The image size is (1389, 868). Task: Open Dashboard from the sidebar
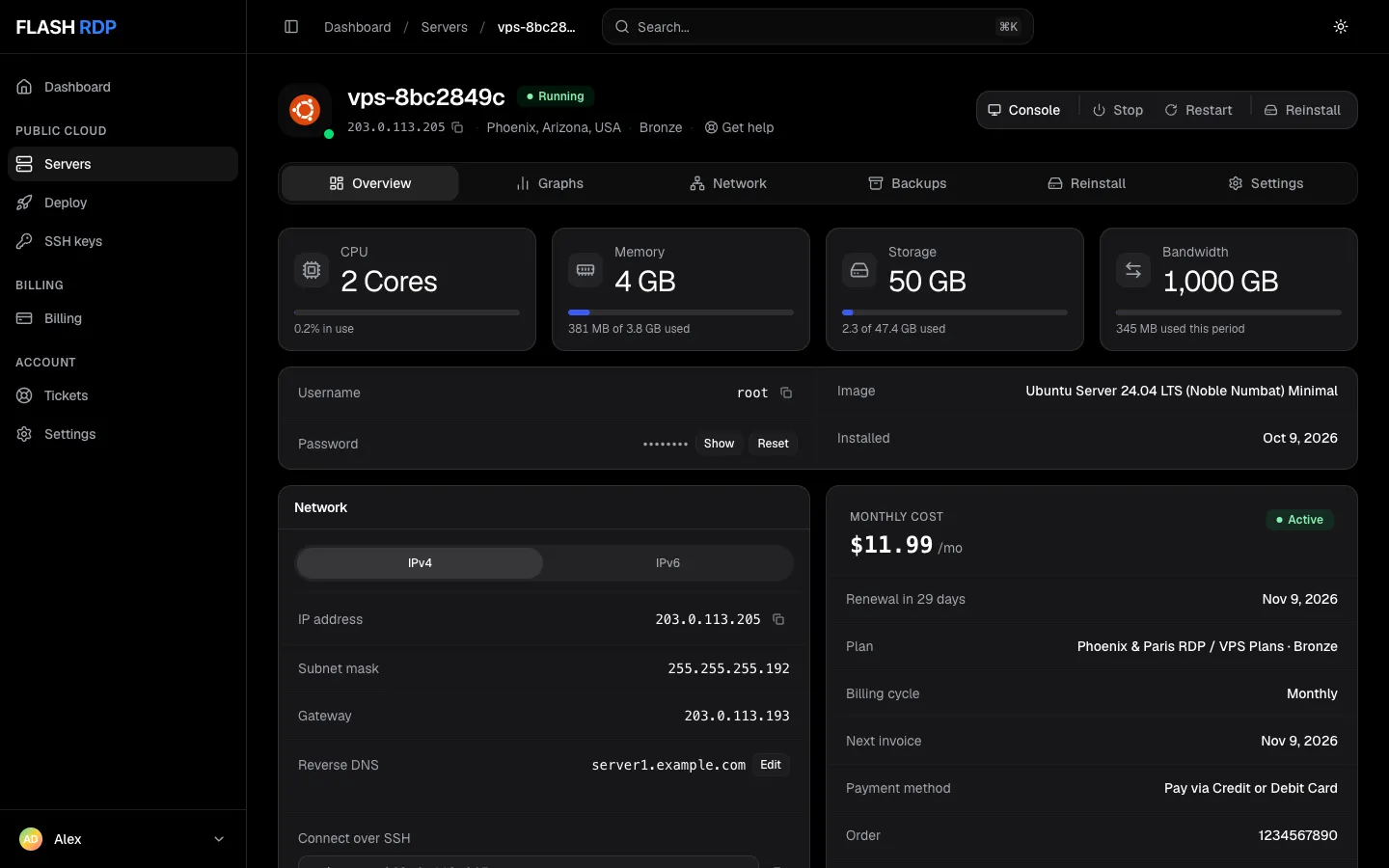click(123, 87)
